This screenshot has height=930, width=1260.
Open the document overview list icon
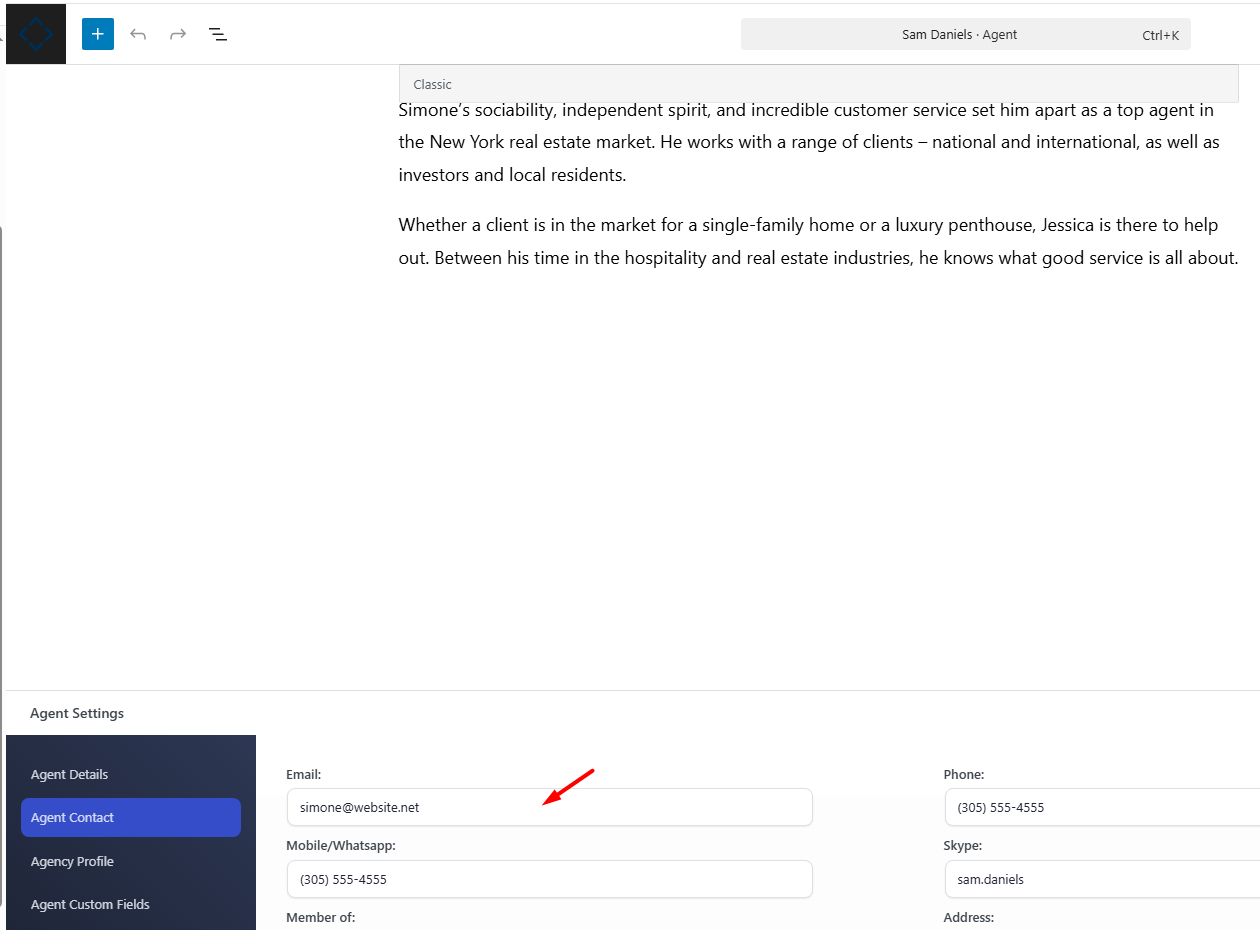218,34
